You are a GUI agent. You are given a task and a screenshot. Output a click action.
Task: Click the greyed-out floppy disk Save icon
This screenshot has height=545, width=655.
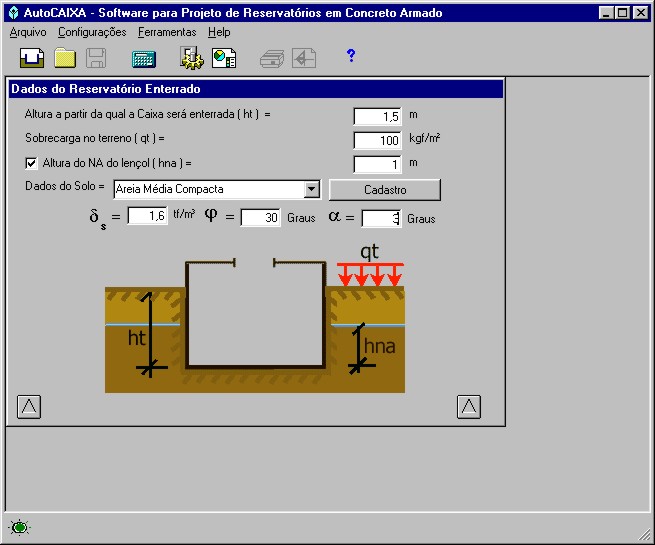[96, 58]
